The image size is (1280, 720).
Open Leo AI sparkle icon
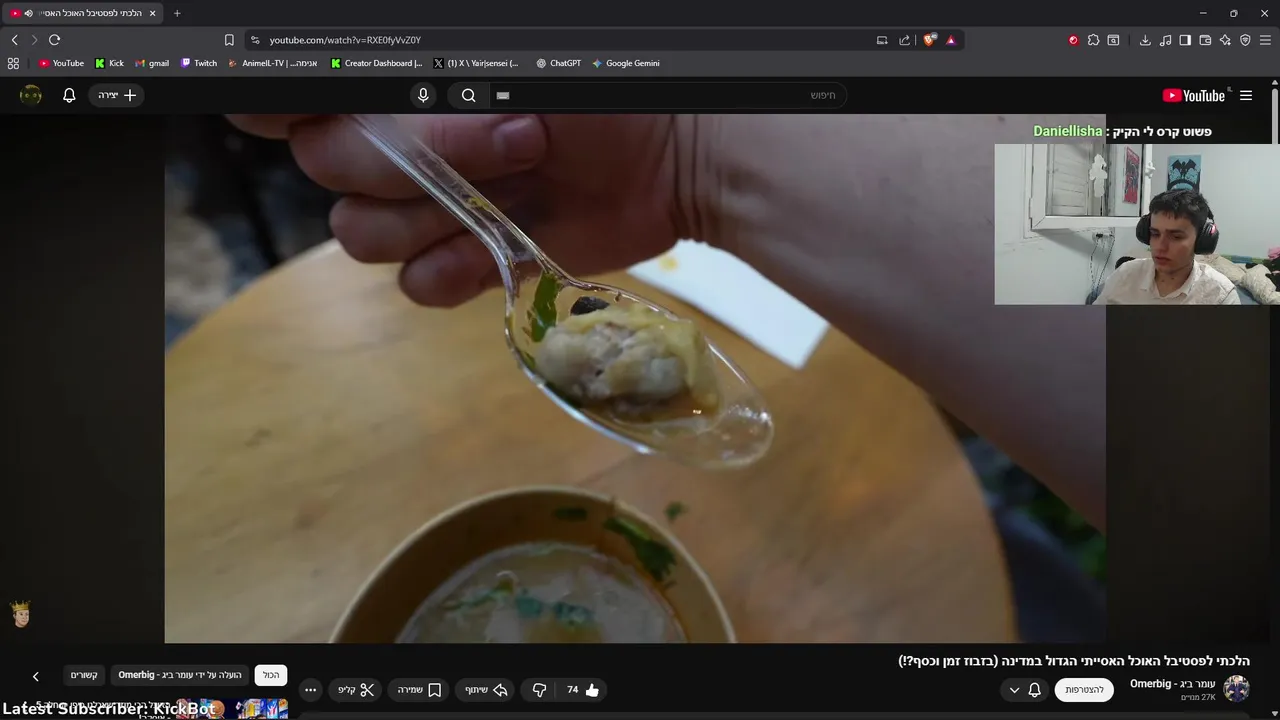point(1225,40)
